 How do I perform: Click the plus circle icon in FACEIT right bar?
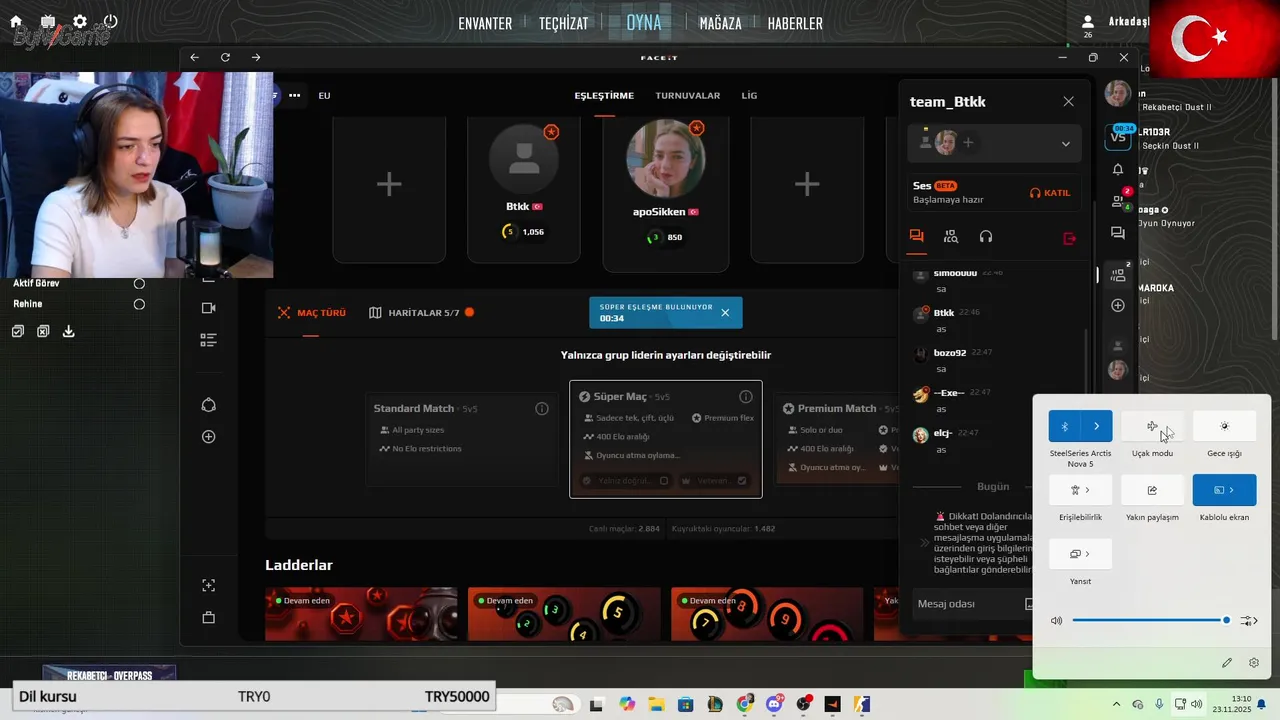click(1118, 305)
